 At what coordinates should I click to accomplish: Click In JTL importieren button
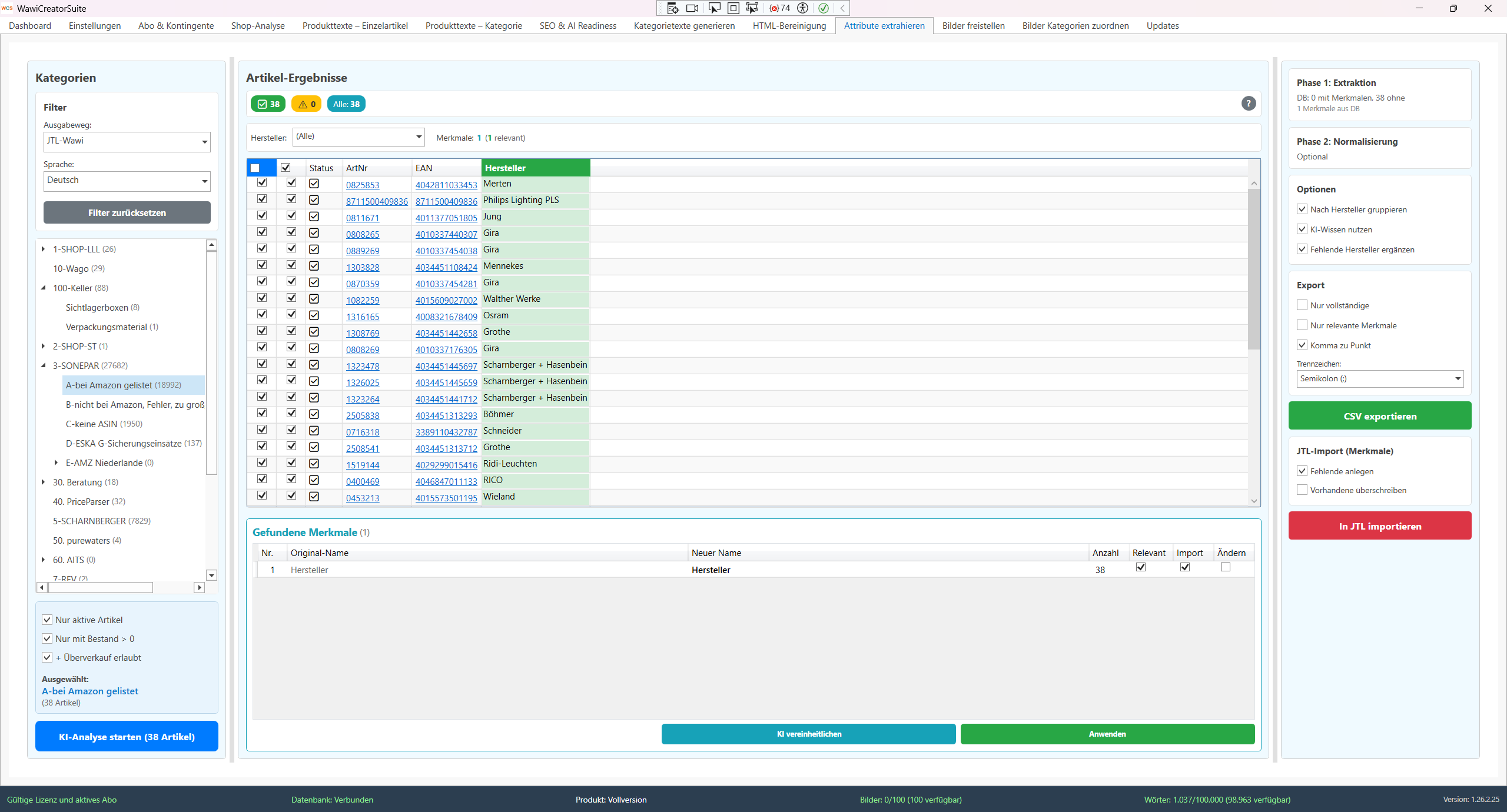(1380, 526)
